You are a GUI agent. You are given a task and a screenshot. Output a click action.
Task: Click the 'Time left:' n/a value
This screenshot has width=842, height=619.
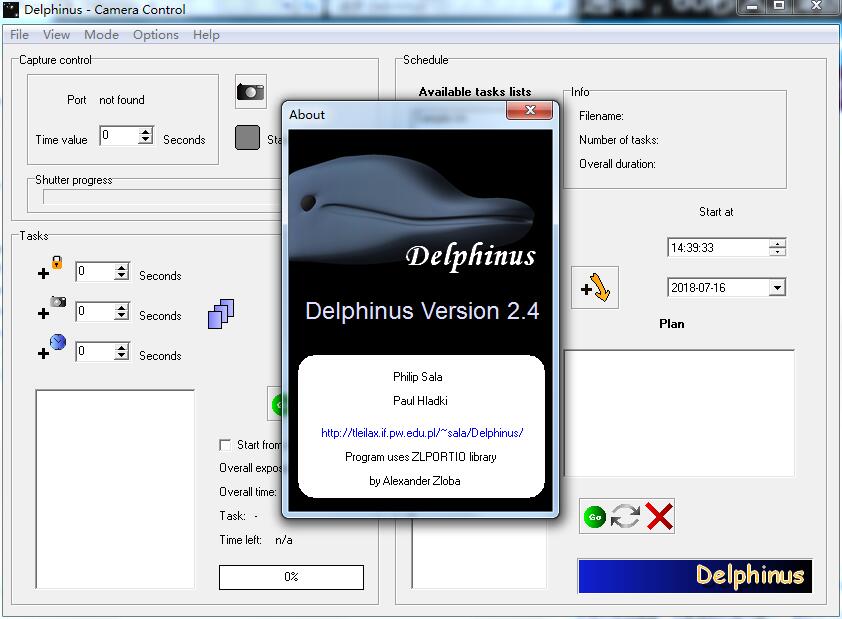click(284, 540)
